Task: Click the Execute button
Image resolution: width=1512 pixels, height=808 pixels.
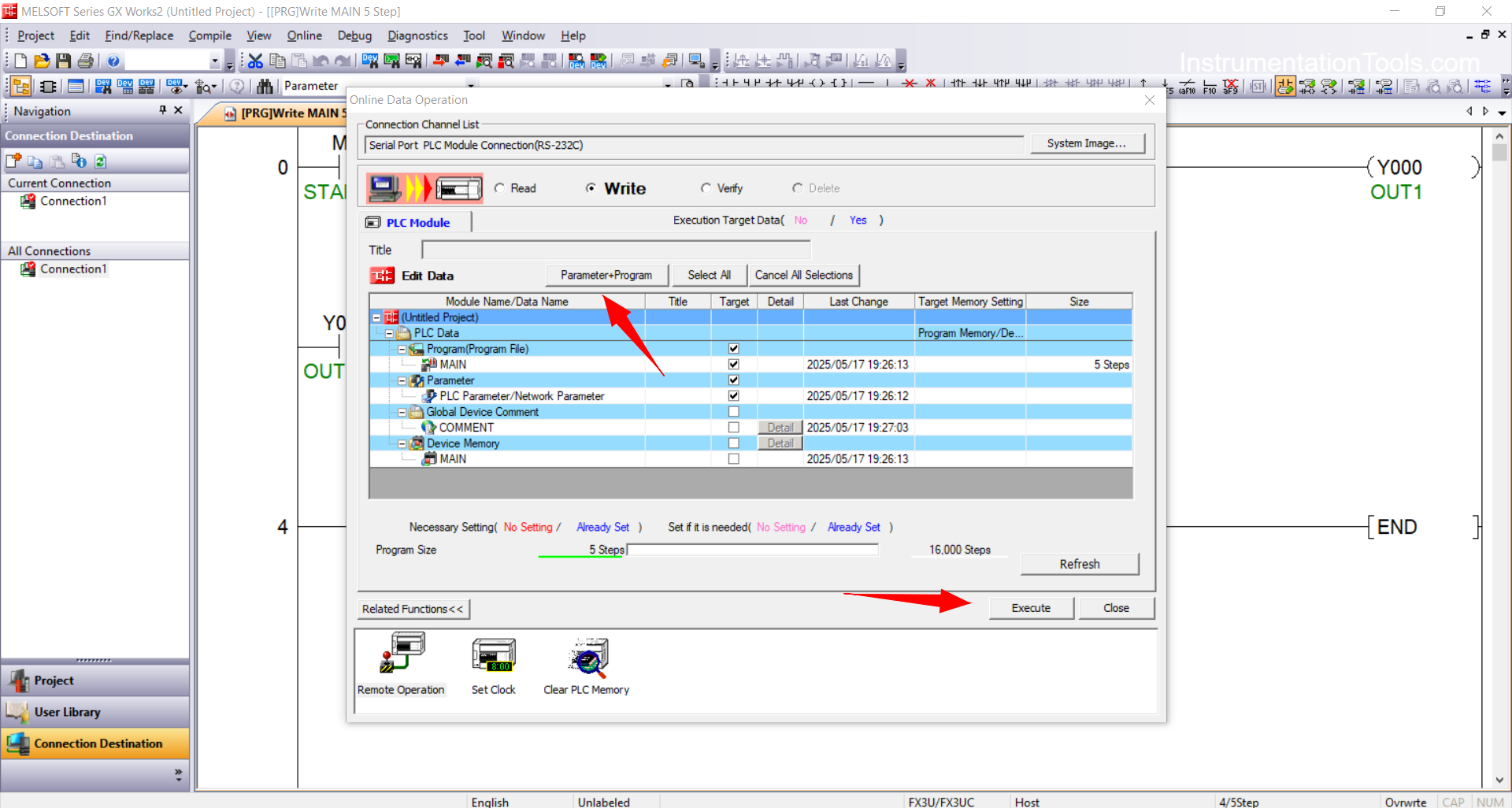Action: pyautogui.click(x=1031, y=608)
